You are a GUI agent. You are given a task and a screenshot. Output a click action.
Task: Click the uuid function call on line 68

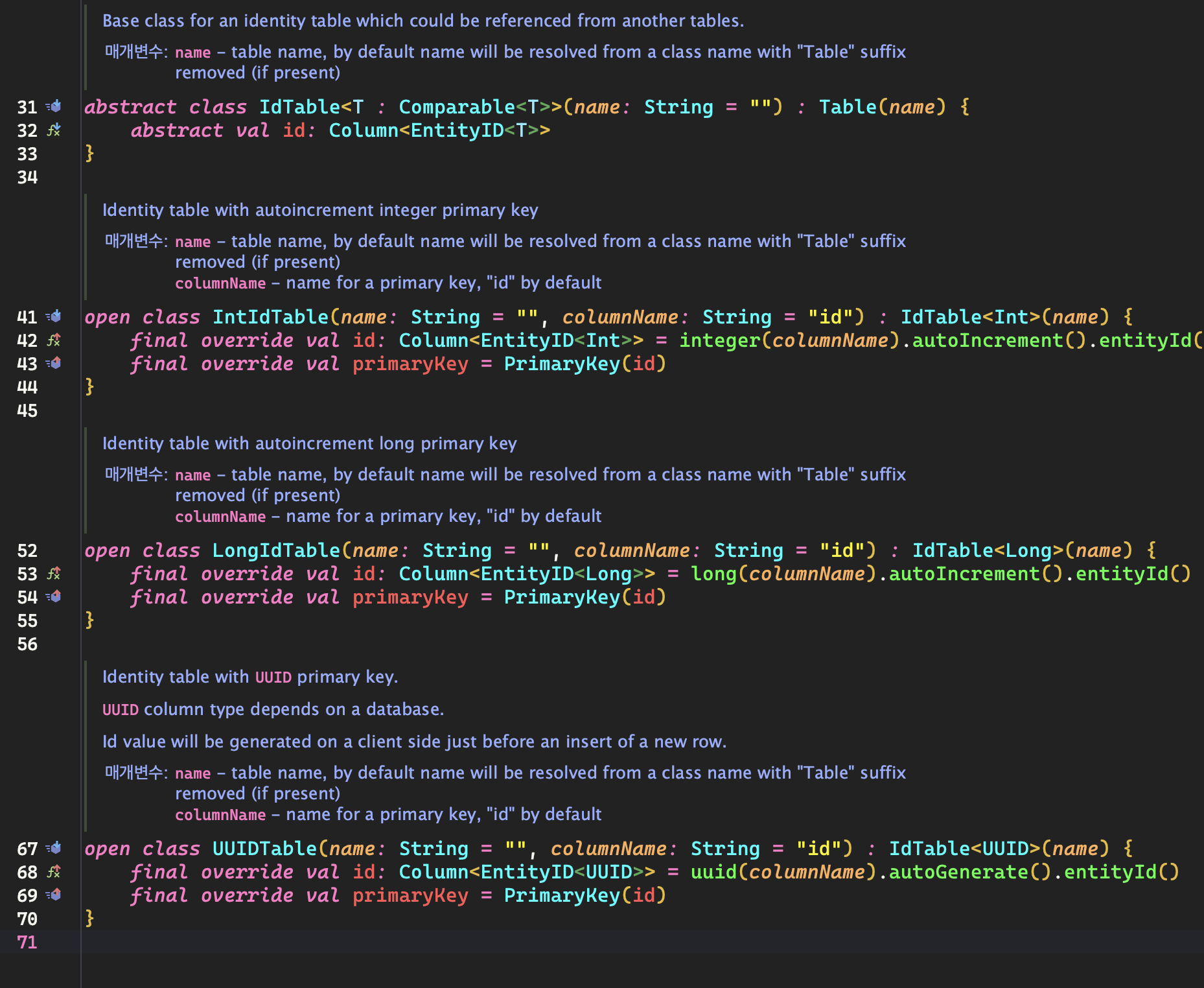[x=713, y=872]
